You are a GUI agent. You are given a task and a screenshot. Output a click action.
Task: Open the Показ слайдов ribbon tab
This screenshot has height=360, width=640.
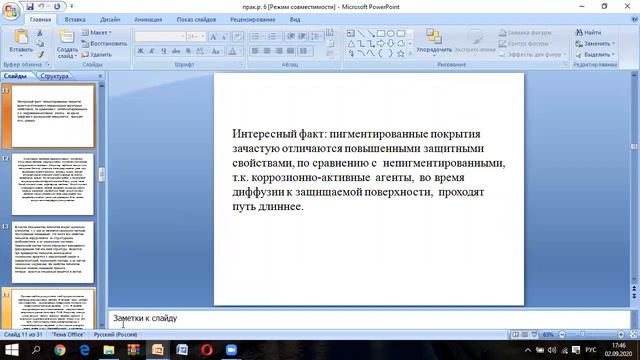tap(196, 19)
